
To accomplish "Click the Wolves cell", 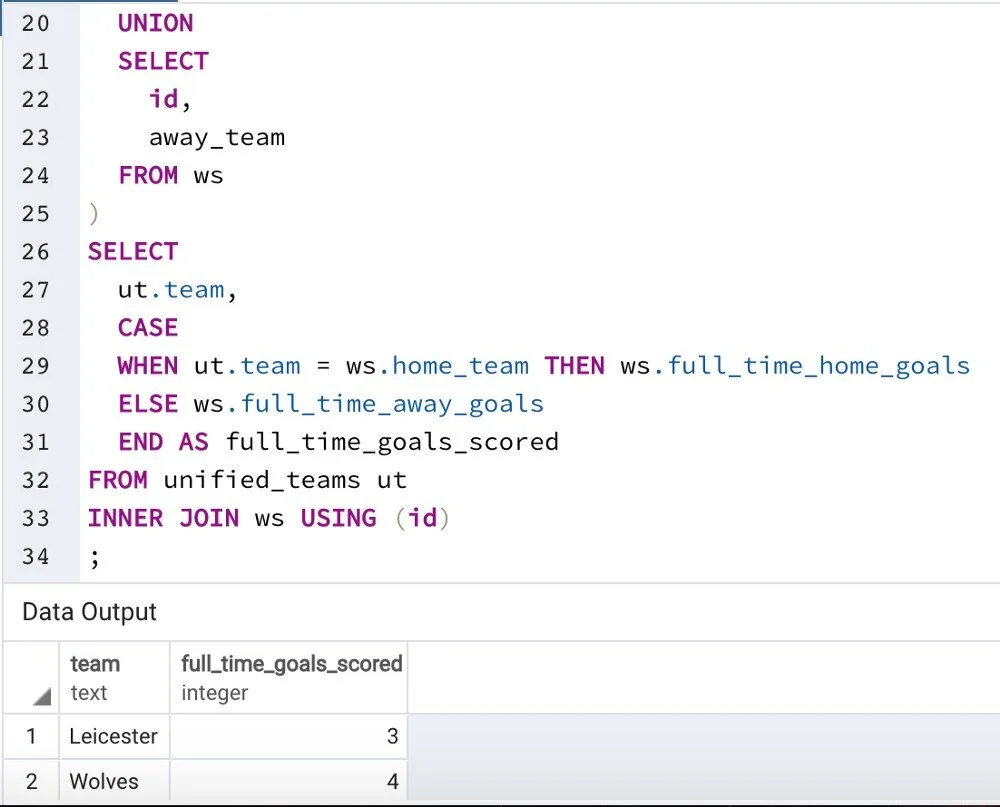I will coord(114,781).
